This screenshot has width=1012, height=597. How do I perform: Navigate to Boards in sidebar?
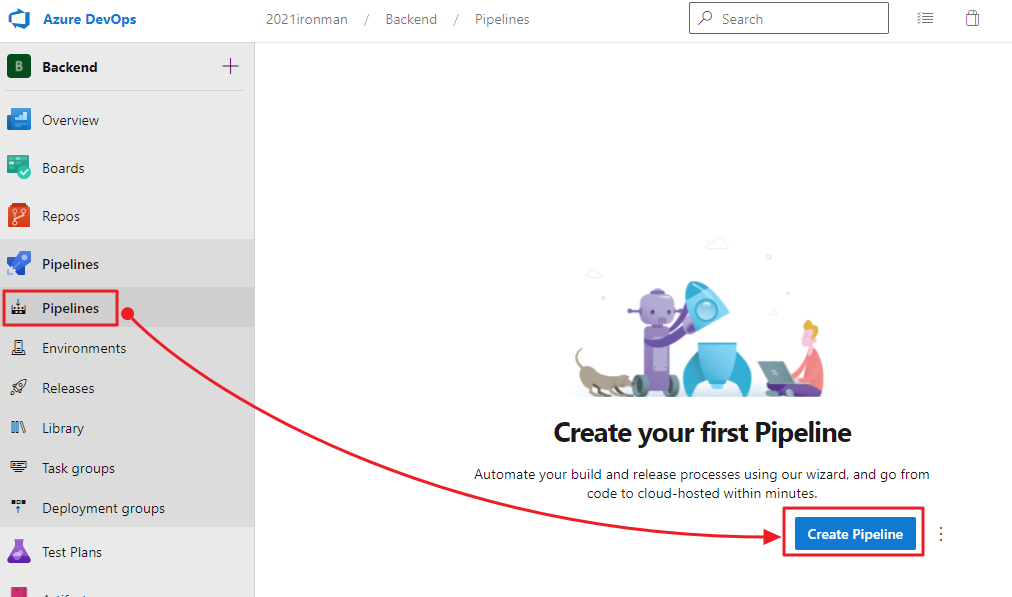63,168
